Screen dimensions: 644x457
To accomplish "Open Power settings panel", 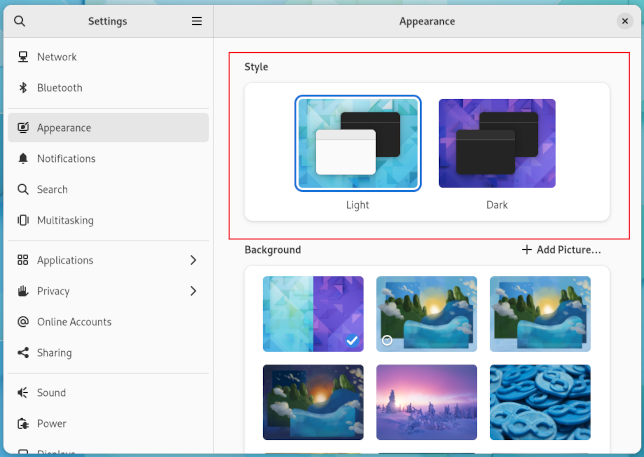I will point(108,423).
